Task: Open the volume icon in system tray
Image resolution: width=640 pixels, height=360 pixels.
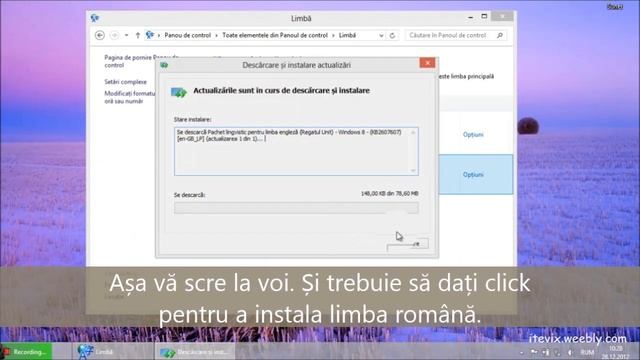Action: pyautogui.click(x=570, y=352)
